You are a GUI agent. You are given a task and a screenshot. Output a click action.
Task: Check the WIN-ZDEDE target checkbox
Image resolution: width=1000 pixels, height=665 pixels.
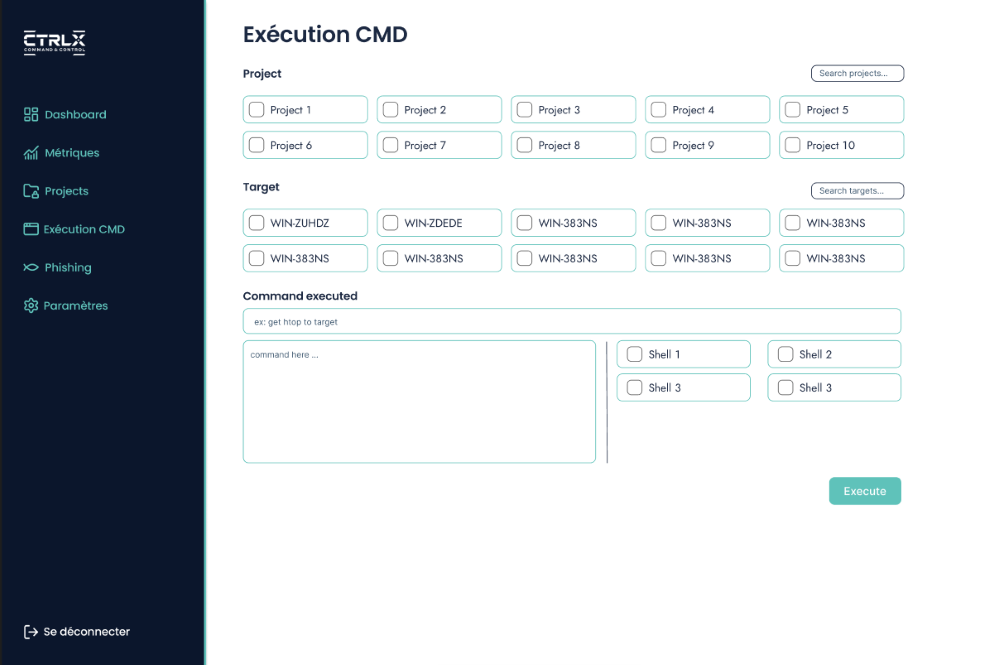(x=391, y=223)
